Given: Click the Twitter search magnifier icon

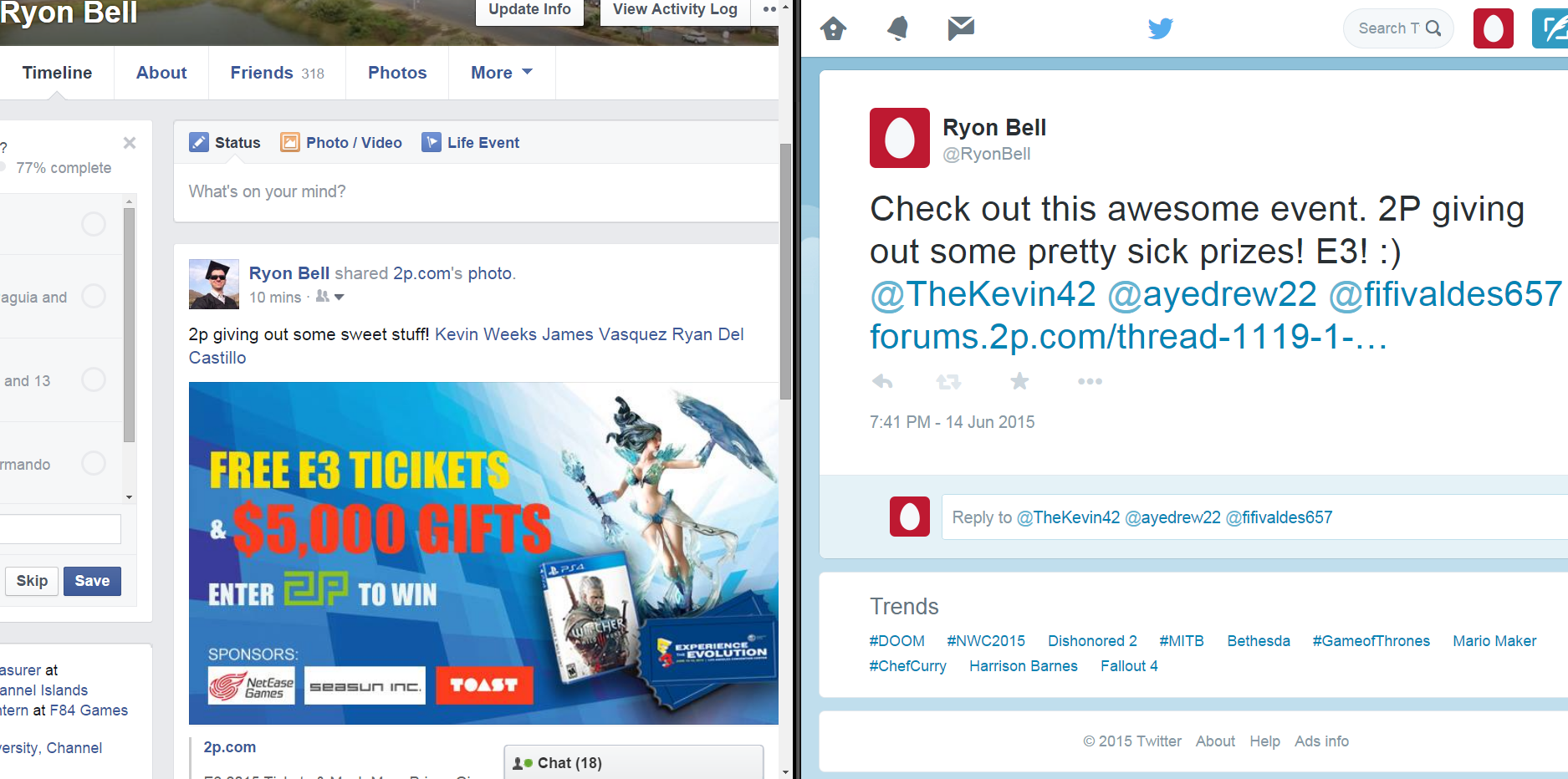Looking at the screenshot, I should click(x=1433, y=28).
